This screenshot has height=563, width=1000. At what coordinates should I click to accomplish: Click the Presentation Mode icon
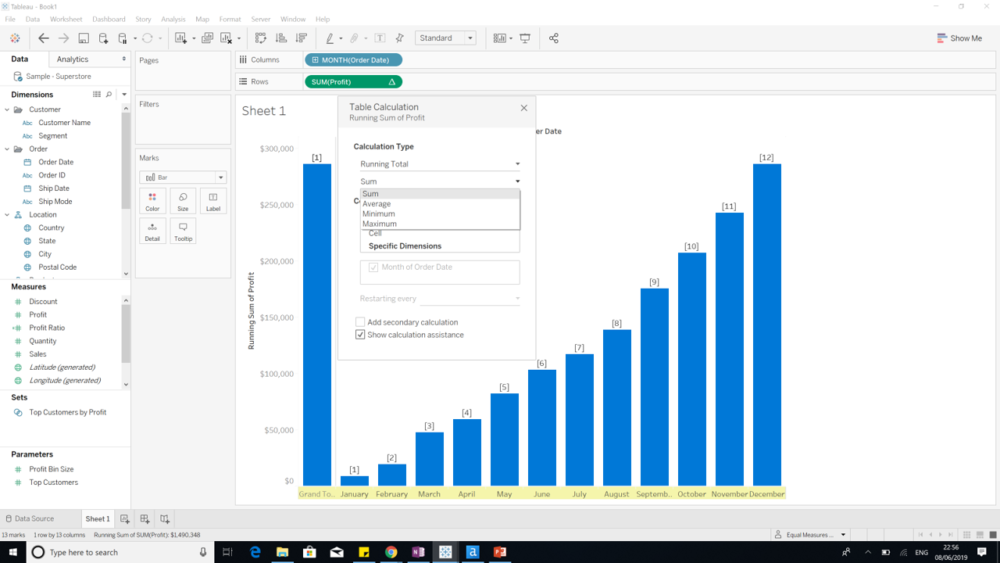pos(525,38)
